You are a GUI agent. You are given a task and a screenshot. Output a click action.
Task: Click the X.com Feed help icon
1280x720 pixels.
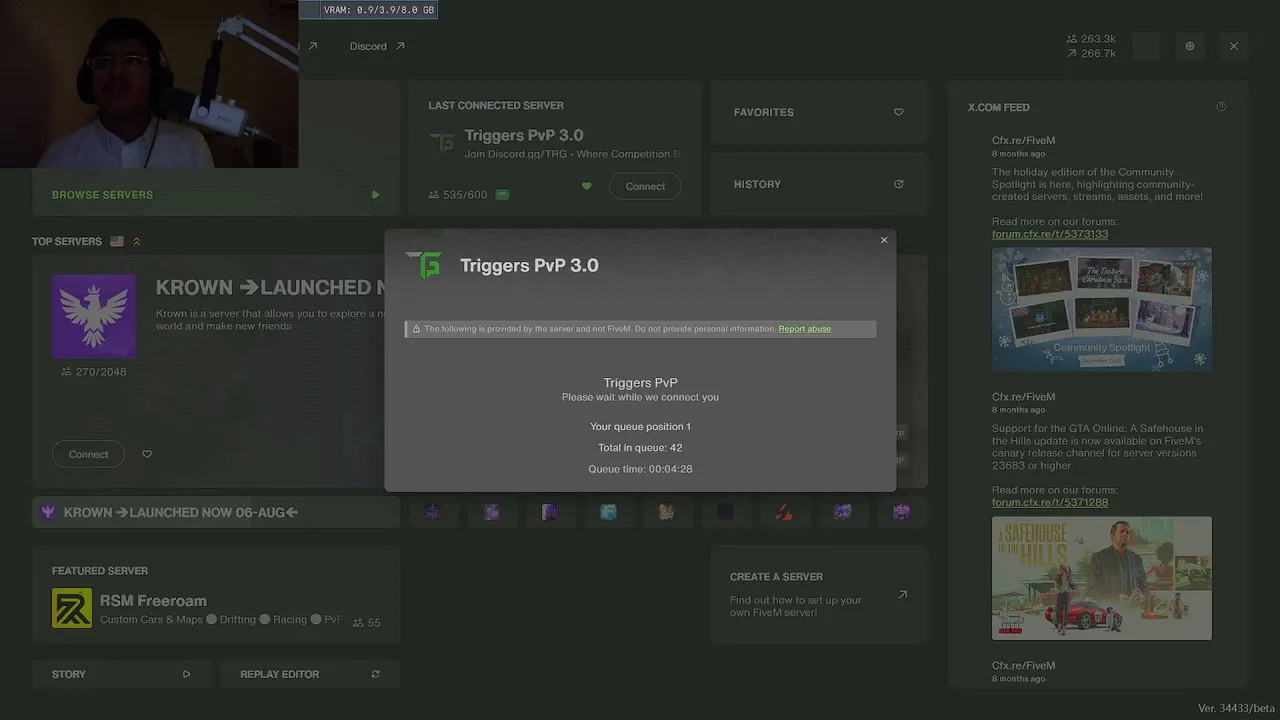tap(1221, 107)
